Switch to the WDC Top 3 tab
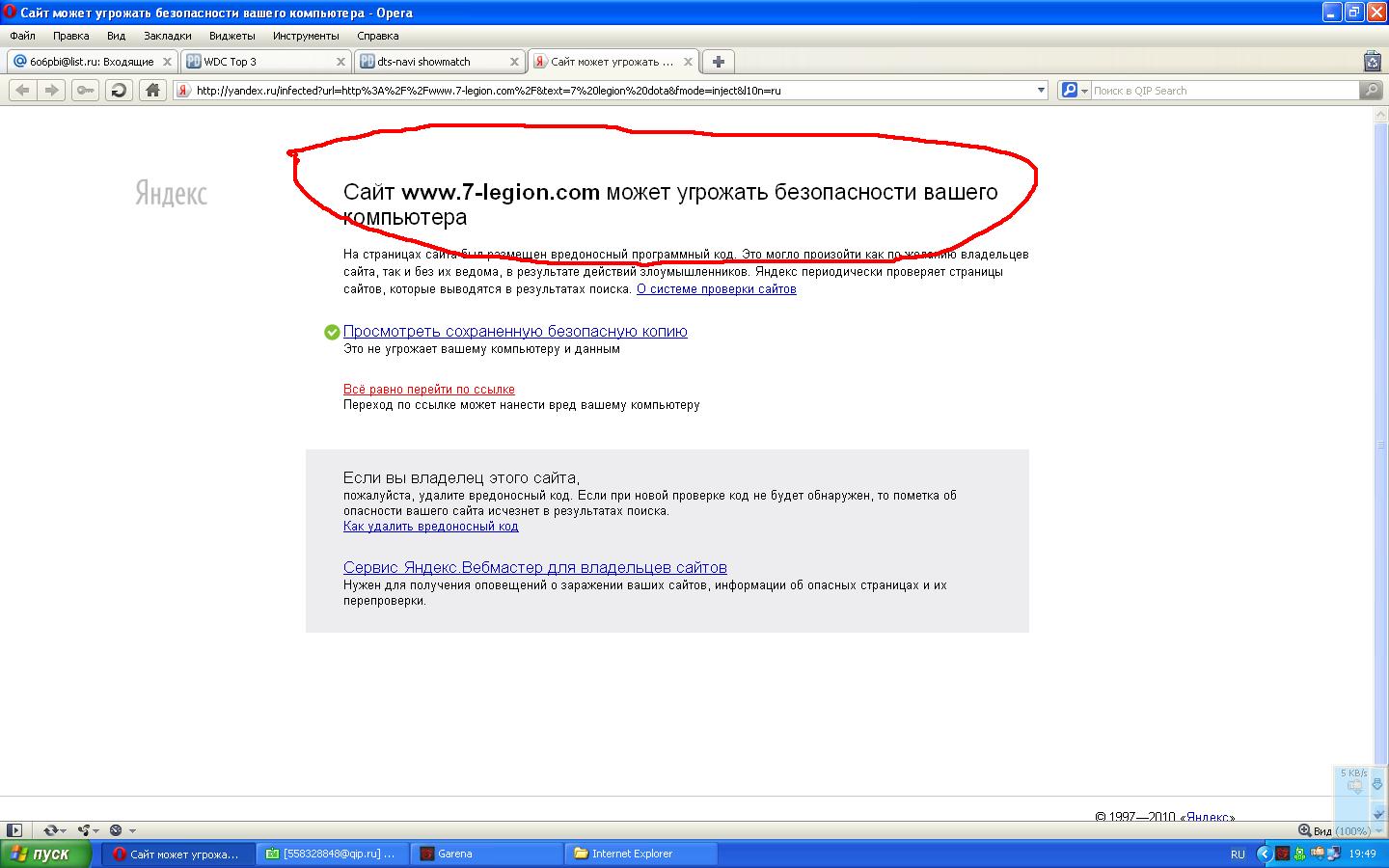The width and height of the screenshot is (1389, 868). coord(265,62)
